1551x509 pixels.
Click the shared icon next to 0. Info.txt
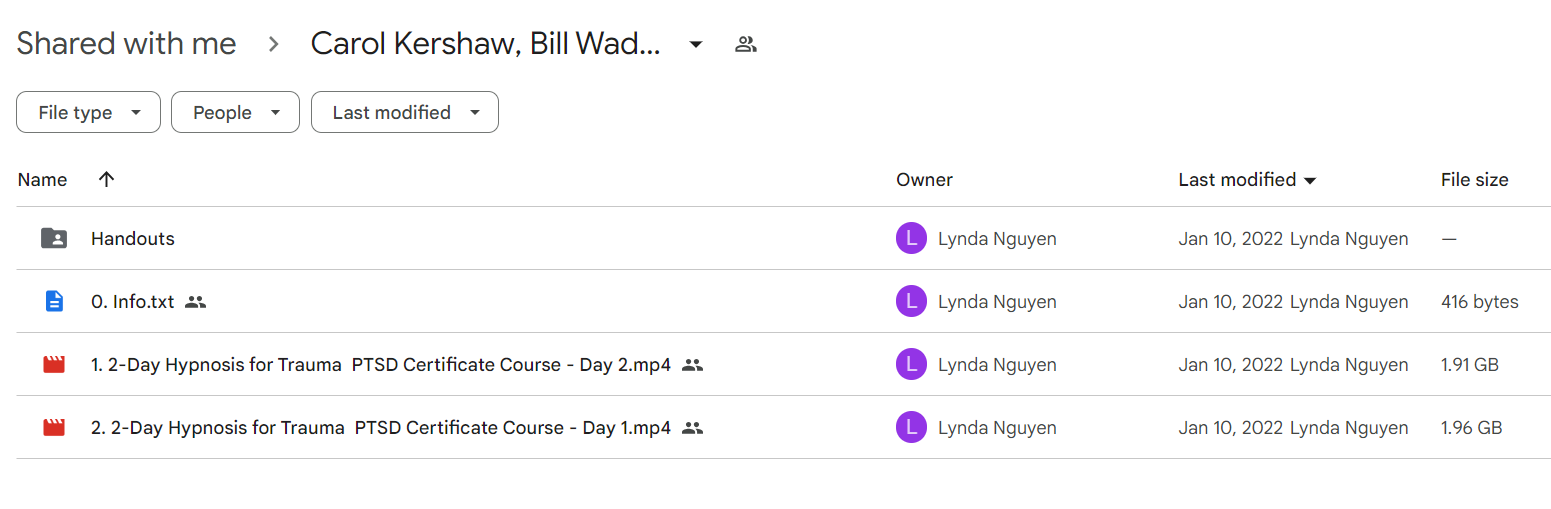[196, 301]
